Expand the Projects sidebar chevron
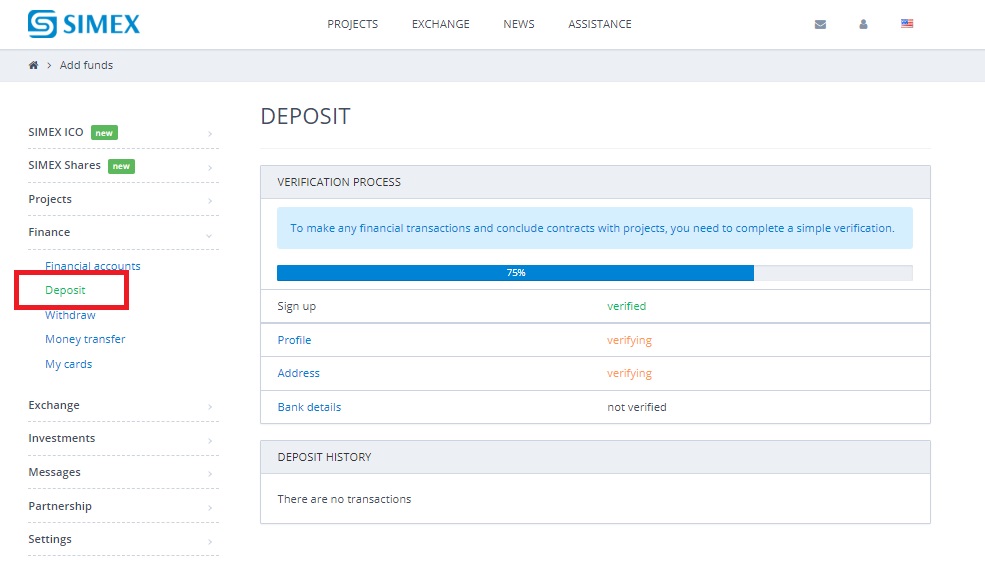The height and width of the screenshot is (575, 985). (210, 201)
